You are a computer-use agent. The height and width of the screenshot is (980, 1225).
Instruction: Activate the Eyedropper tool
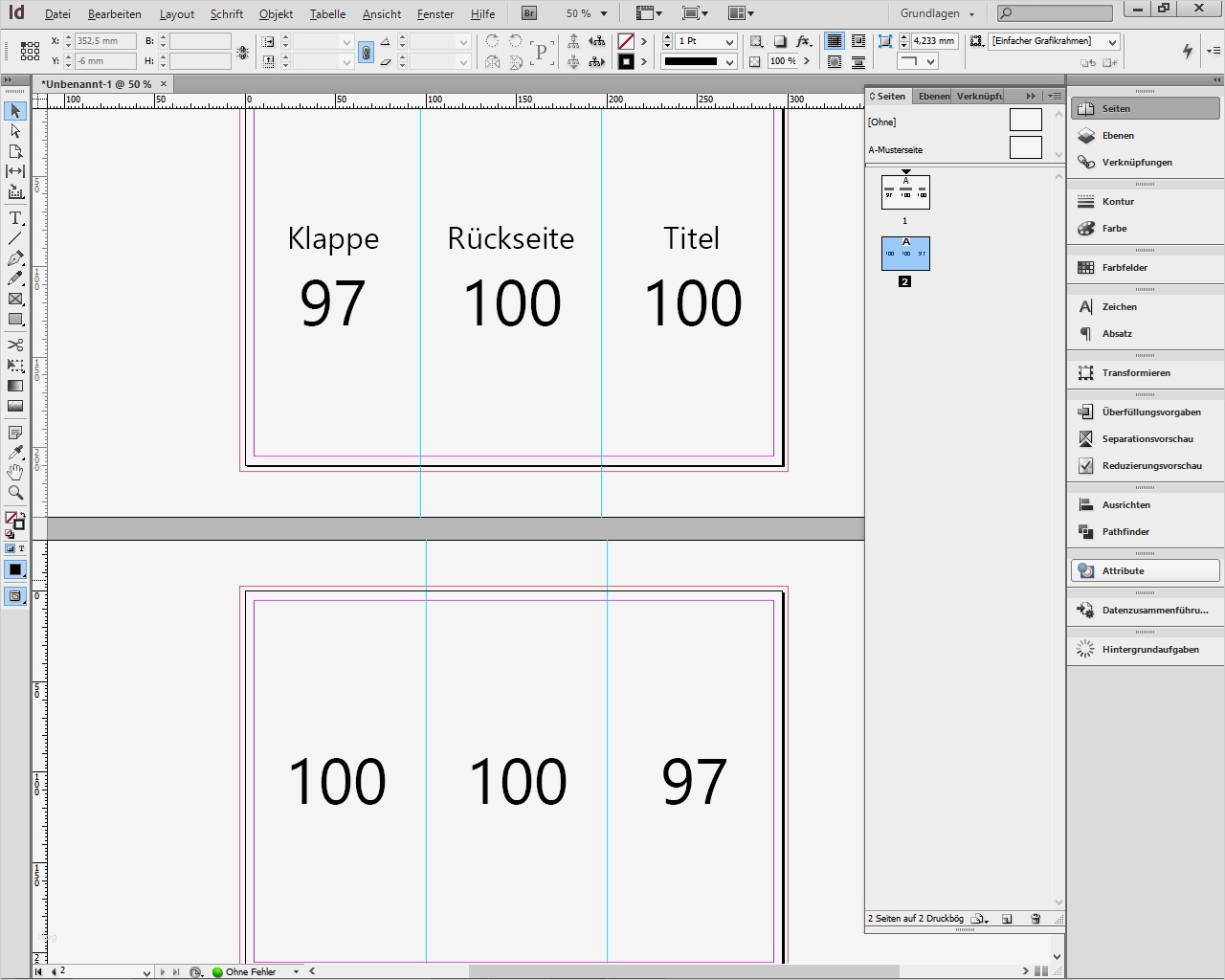pos(15,452)
